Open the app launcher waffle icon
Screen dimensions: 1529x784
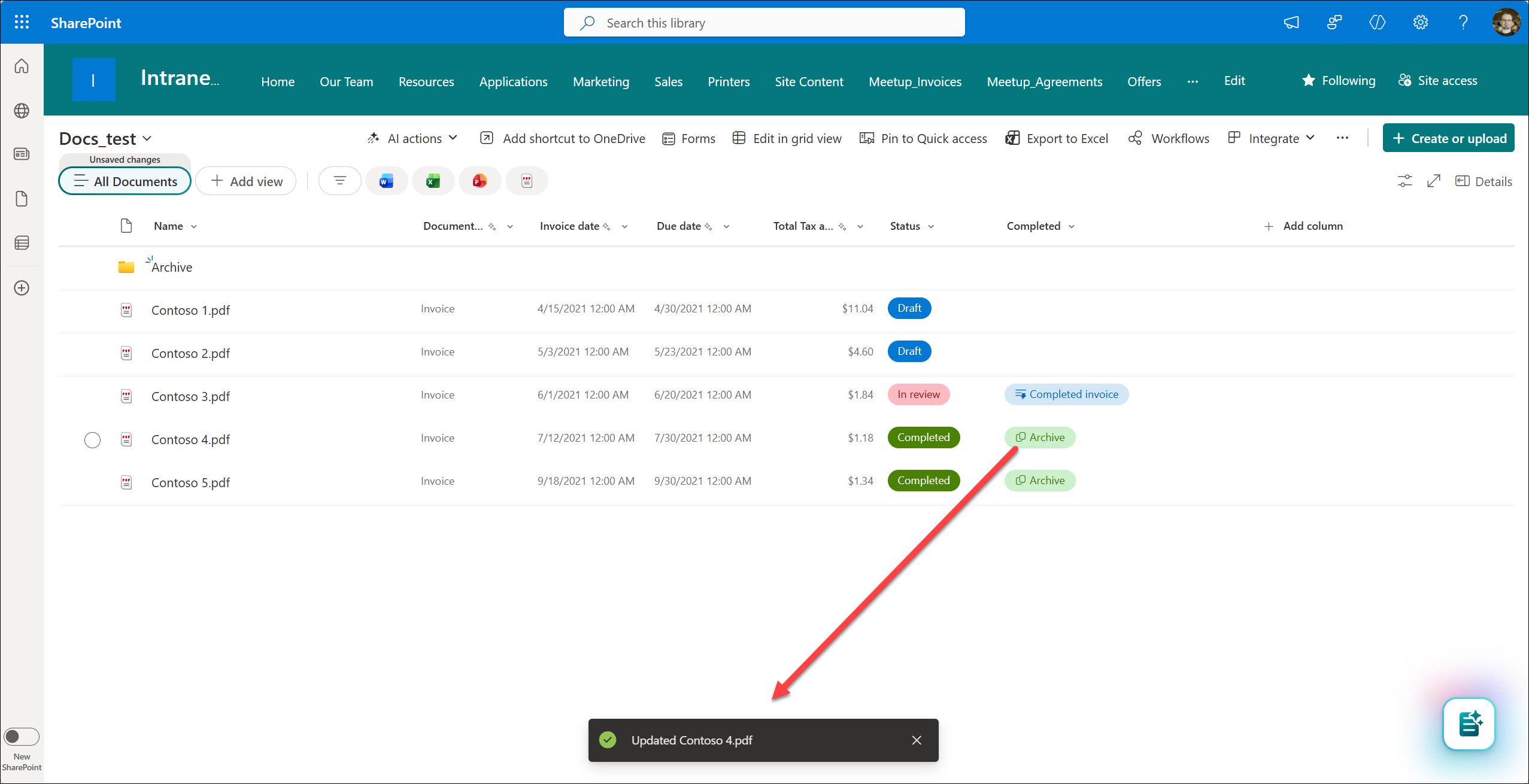22,23
